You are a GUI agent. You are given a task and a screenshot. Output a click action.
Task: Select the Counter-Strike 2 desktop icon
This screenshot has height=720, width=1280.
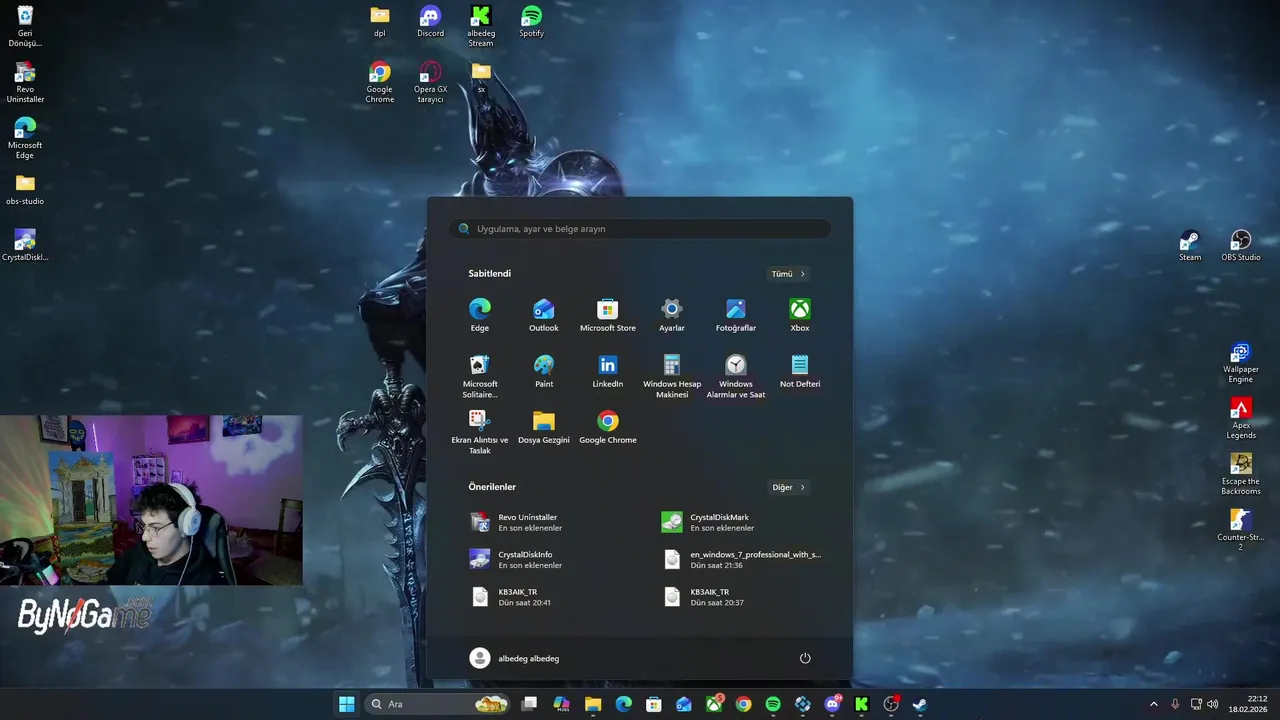click(1241, 531)
